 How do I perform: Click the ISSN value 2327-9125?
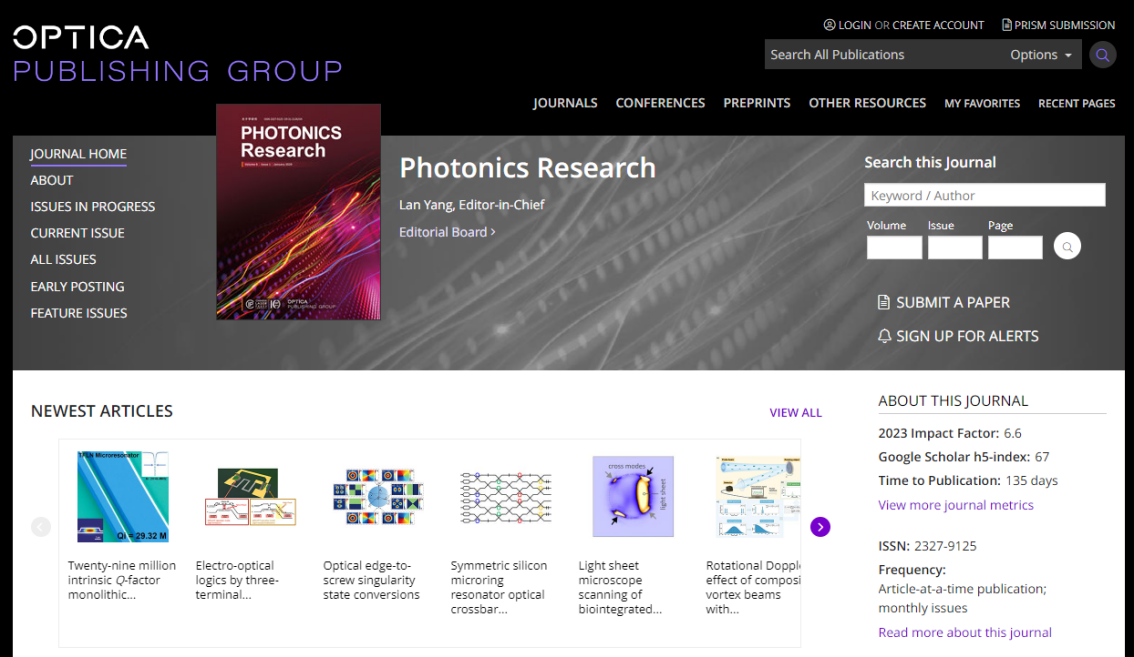click(945, 546)
